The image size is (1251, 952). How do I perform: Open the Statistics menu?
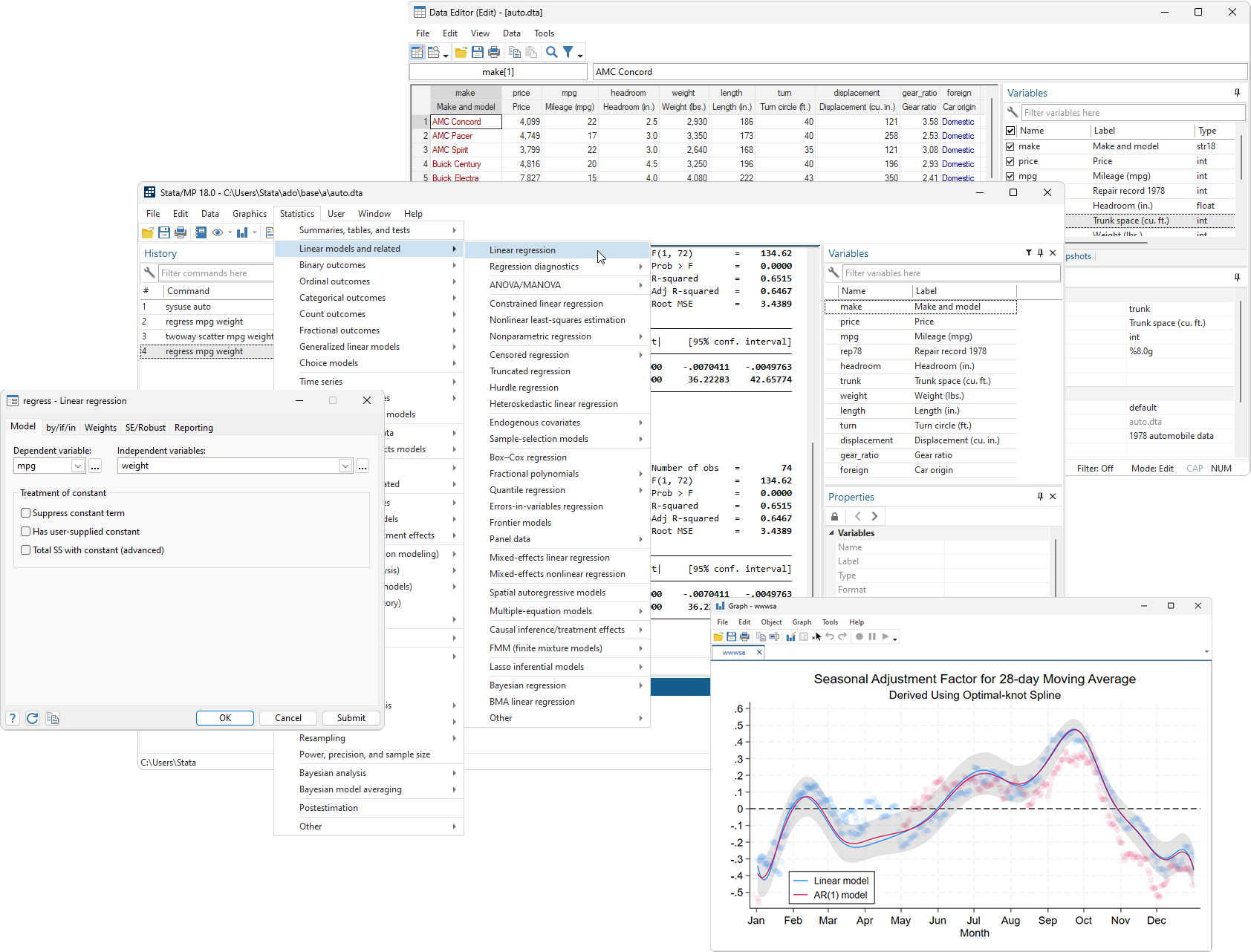coord(297,213)
